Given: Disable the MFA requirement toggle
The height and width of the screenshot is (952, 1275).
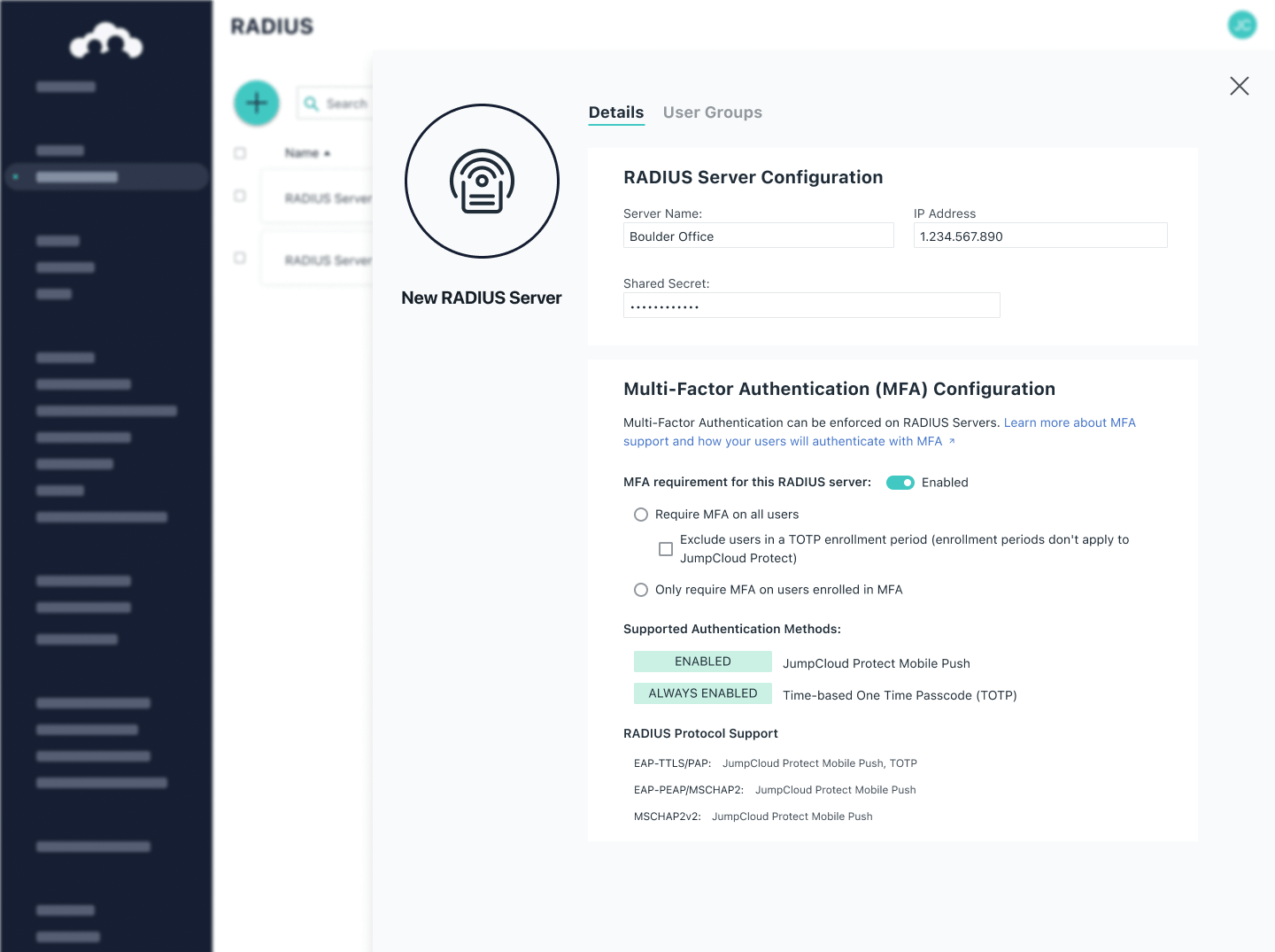Looking at the screenshot, I should tap(900, 483).
